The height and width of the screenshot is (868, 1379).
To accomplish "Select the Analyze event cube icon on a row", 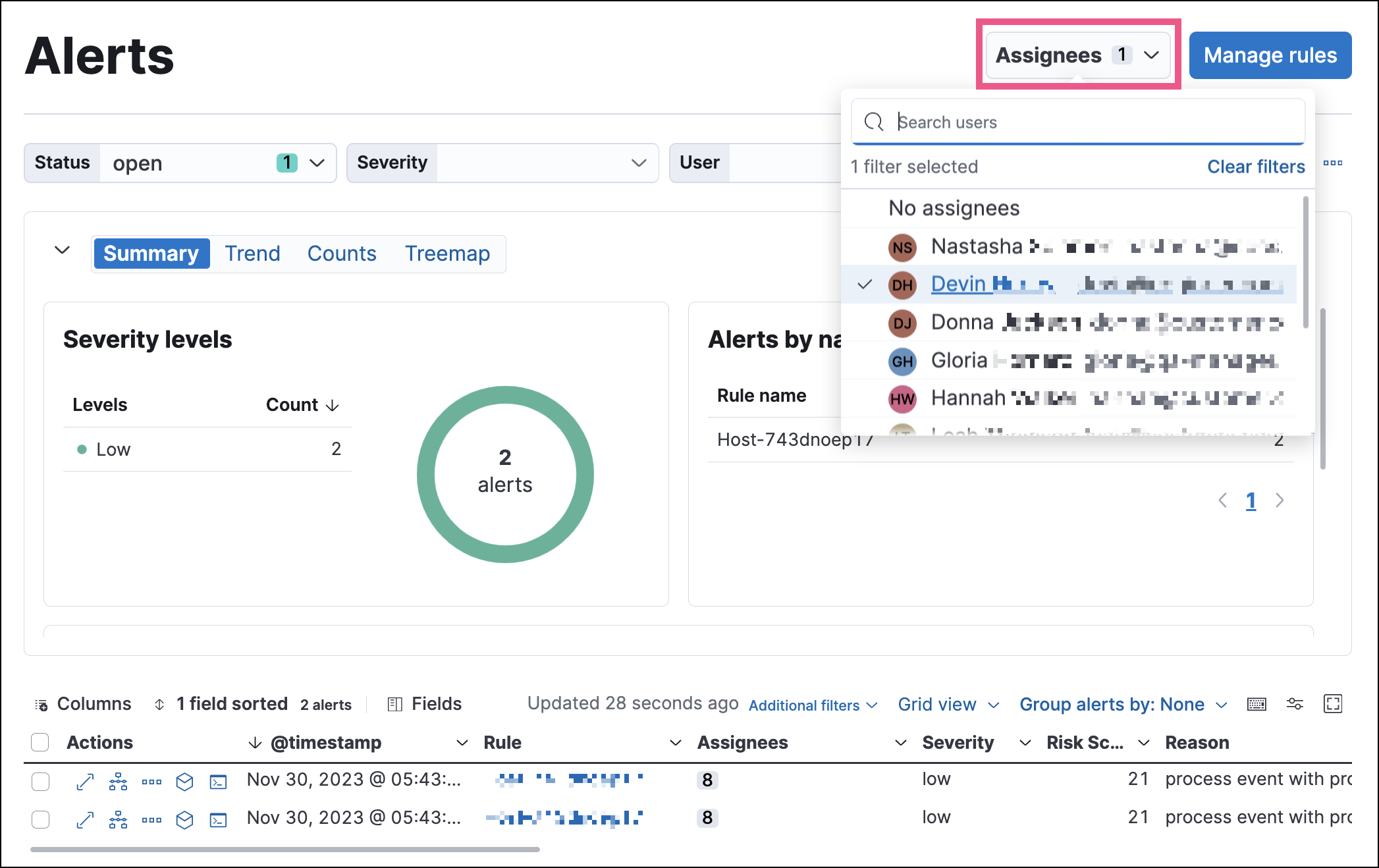I will pos(184,781).
